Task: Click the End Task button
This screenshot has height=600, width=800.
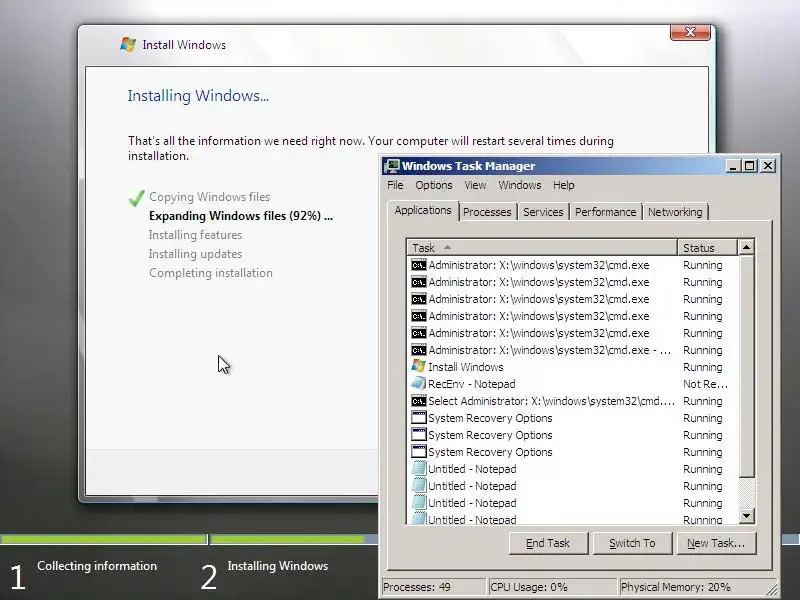Action: coord(548,543)
